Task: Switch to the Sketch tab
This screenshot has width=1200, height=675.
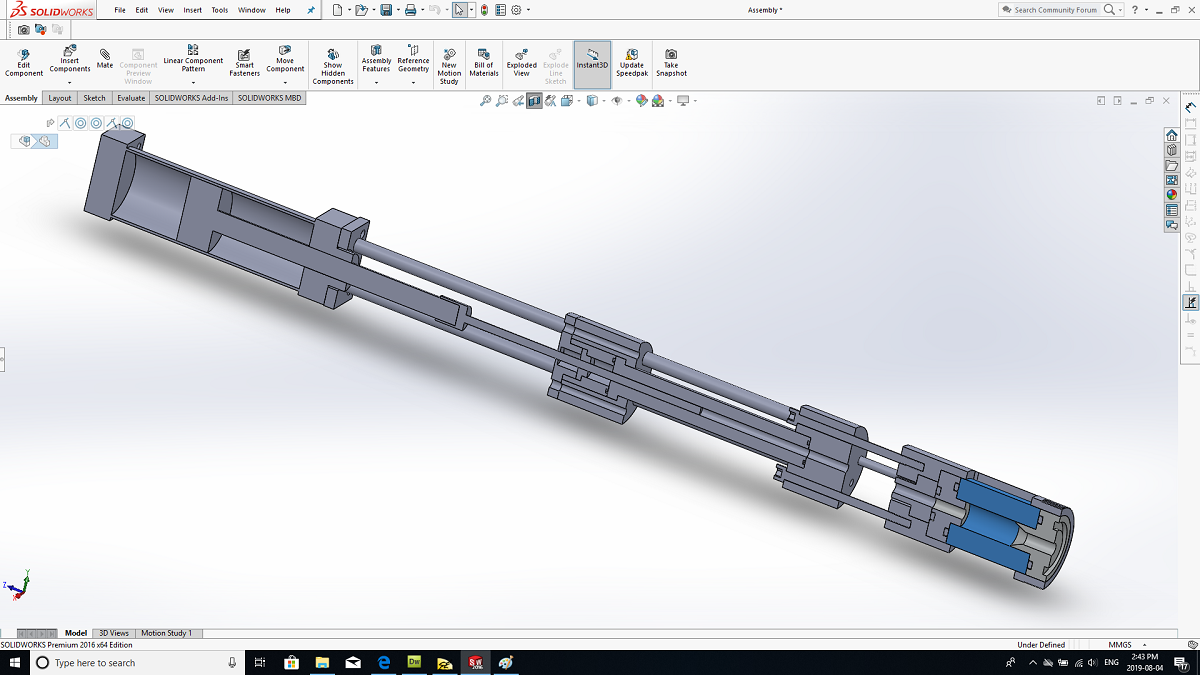Action: (x=94, y=98)
